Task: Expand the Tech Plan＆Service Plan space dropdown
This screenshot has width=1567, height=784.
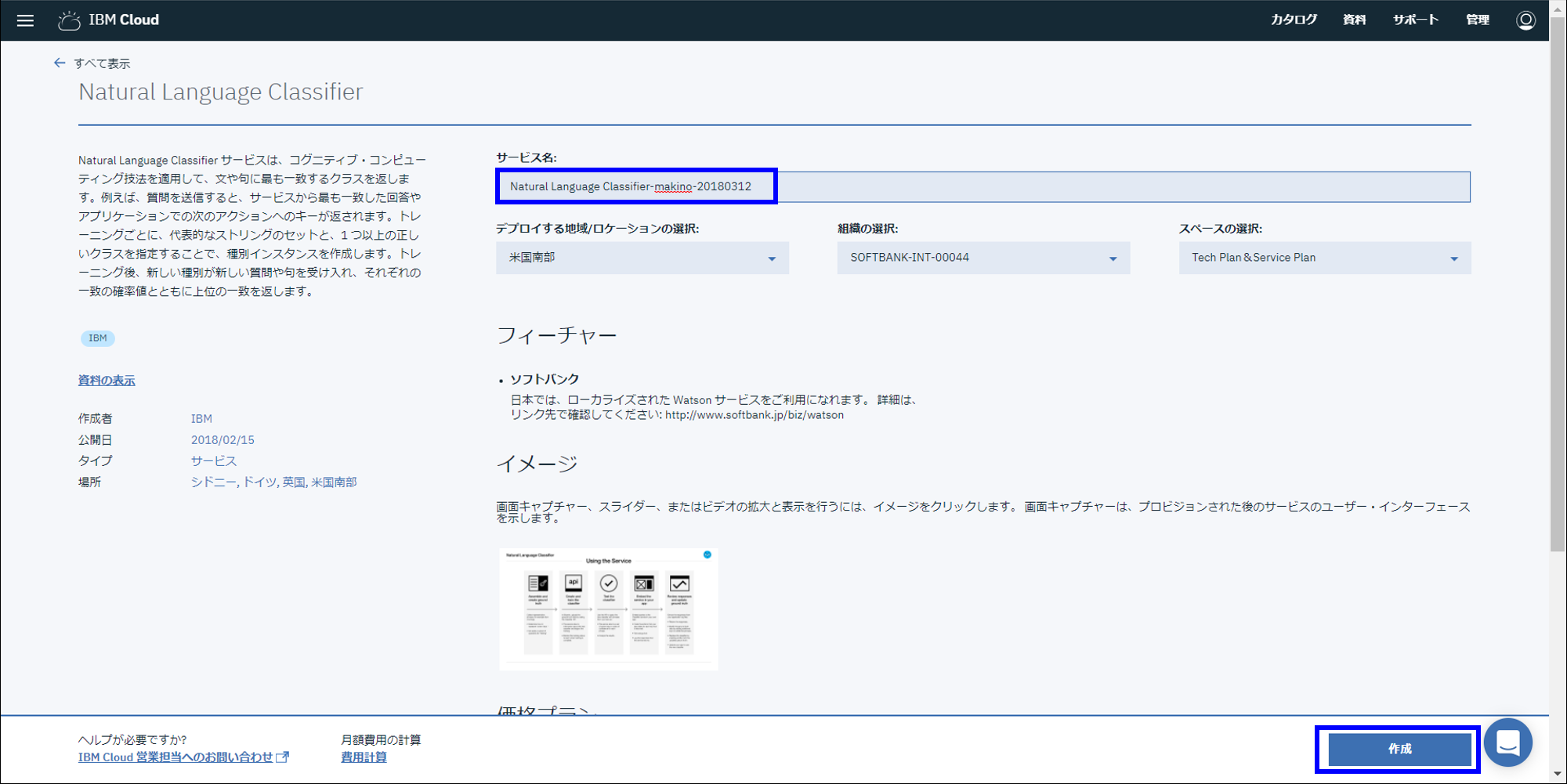Action: [x=1325, y=258]
